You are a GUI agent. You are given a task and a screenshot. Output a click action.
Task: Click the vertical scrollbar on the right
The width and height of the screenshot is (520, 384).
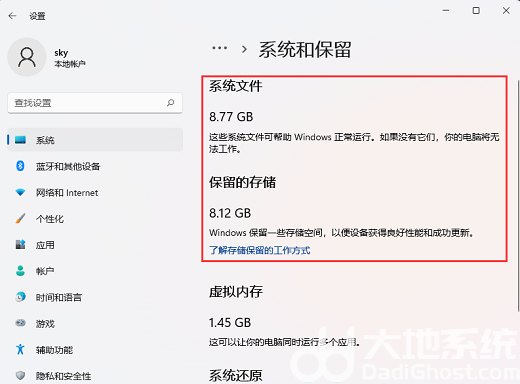(x=518, y=196)
